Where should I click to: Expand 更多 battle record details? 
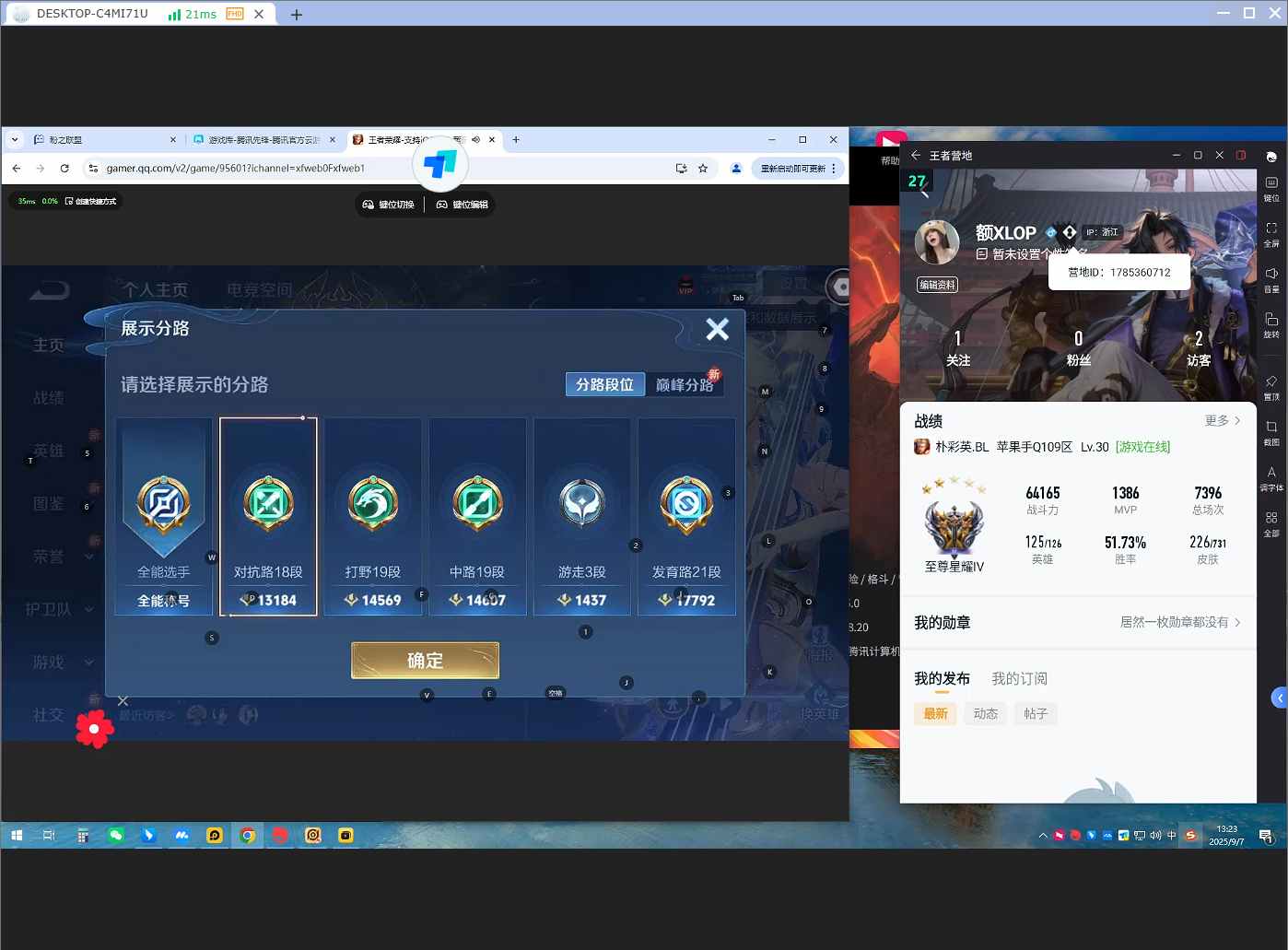pyautogui.click(x=1223, y=420)
